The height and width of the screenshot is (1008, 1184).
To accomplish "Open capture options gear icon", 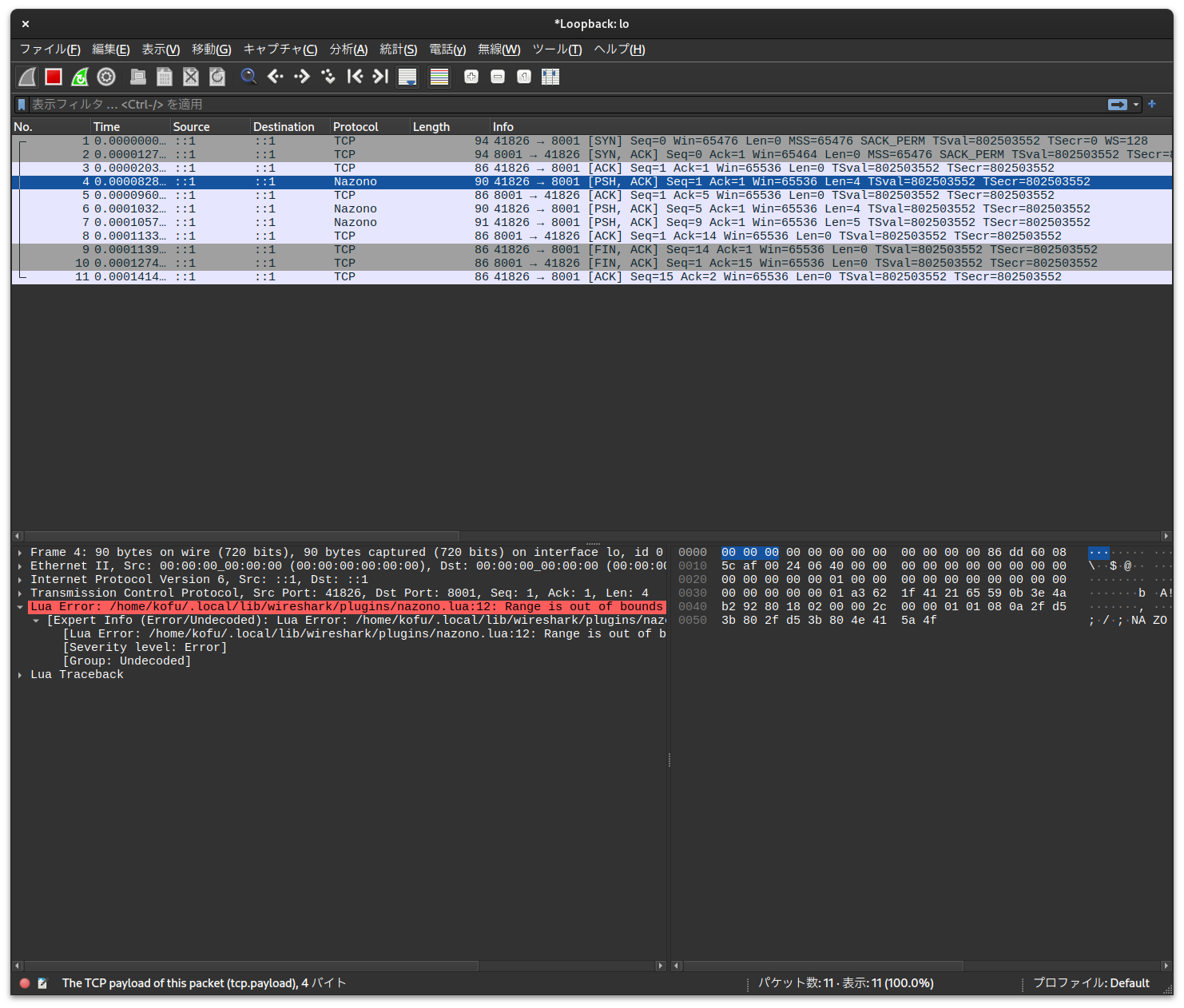I will (x=106, y=77).
